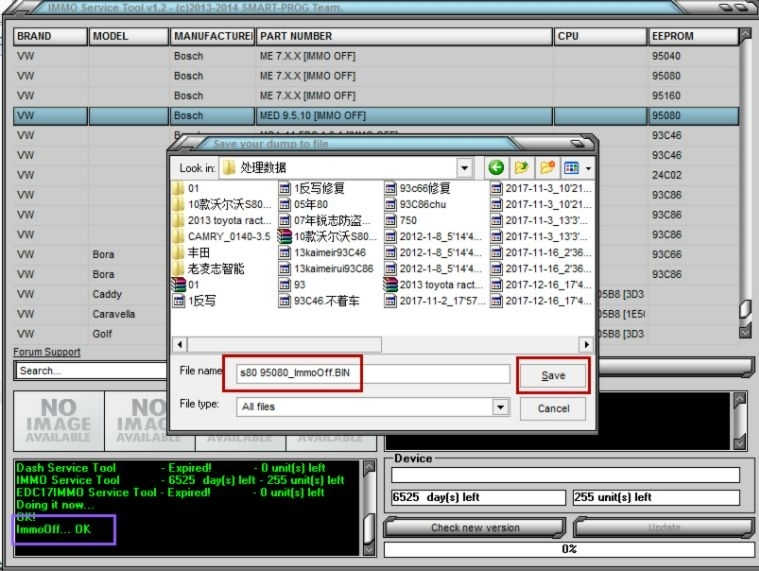Open folder named 01
Image resolution: width=759 pixels, height=571 pixels.
pyautogui.click(x=186, y=188)
